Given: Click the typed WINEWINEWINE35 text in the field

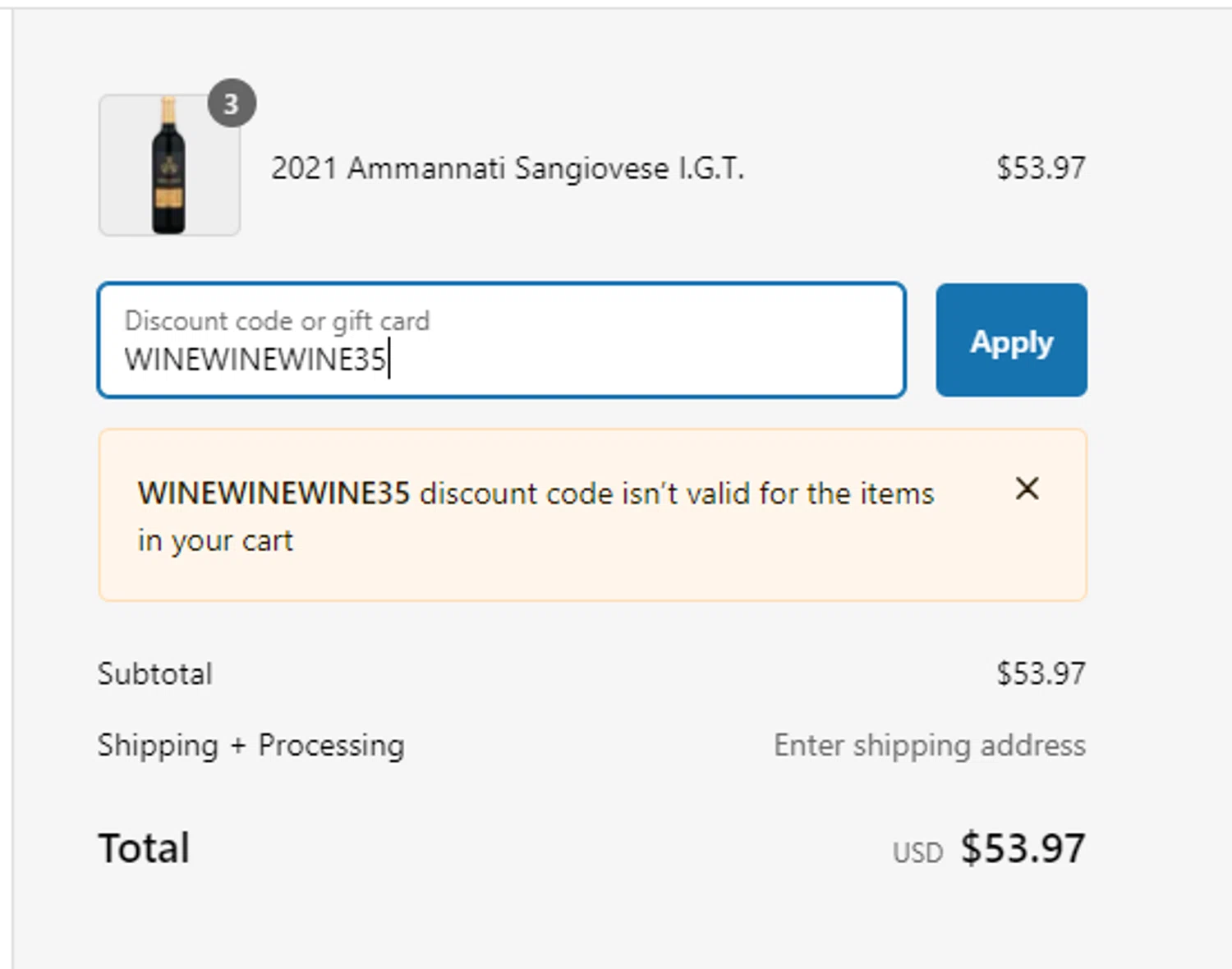Looking at the screenshot, I should [x=255, y=360].
